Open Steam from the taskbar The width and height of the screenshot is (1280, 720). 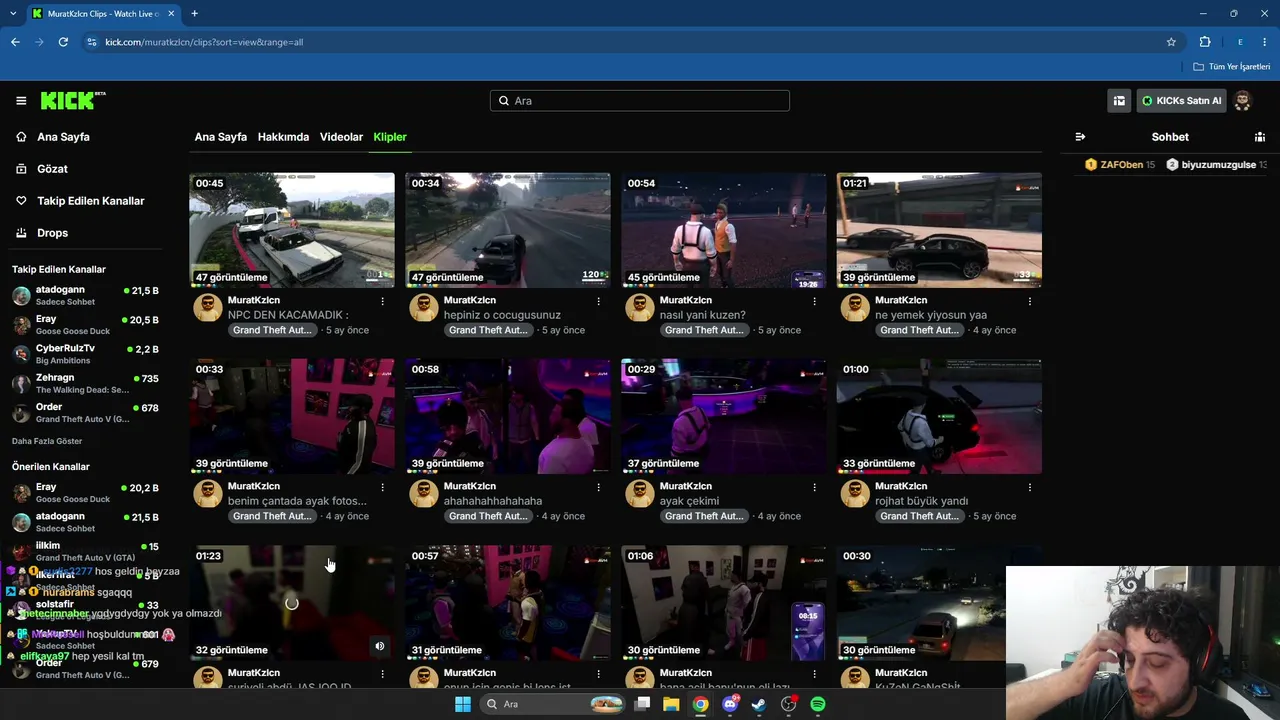759,704
